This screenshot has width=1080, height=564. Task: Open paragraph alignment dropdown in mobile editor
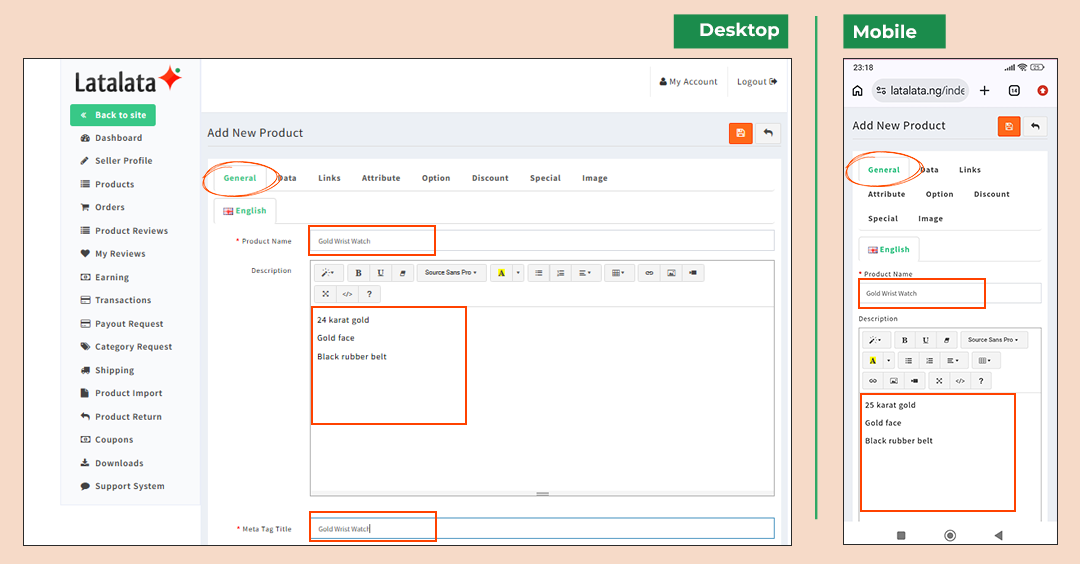pyautogui.click(x=953, y=361)
